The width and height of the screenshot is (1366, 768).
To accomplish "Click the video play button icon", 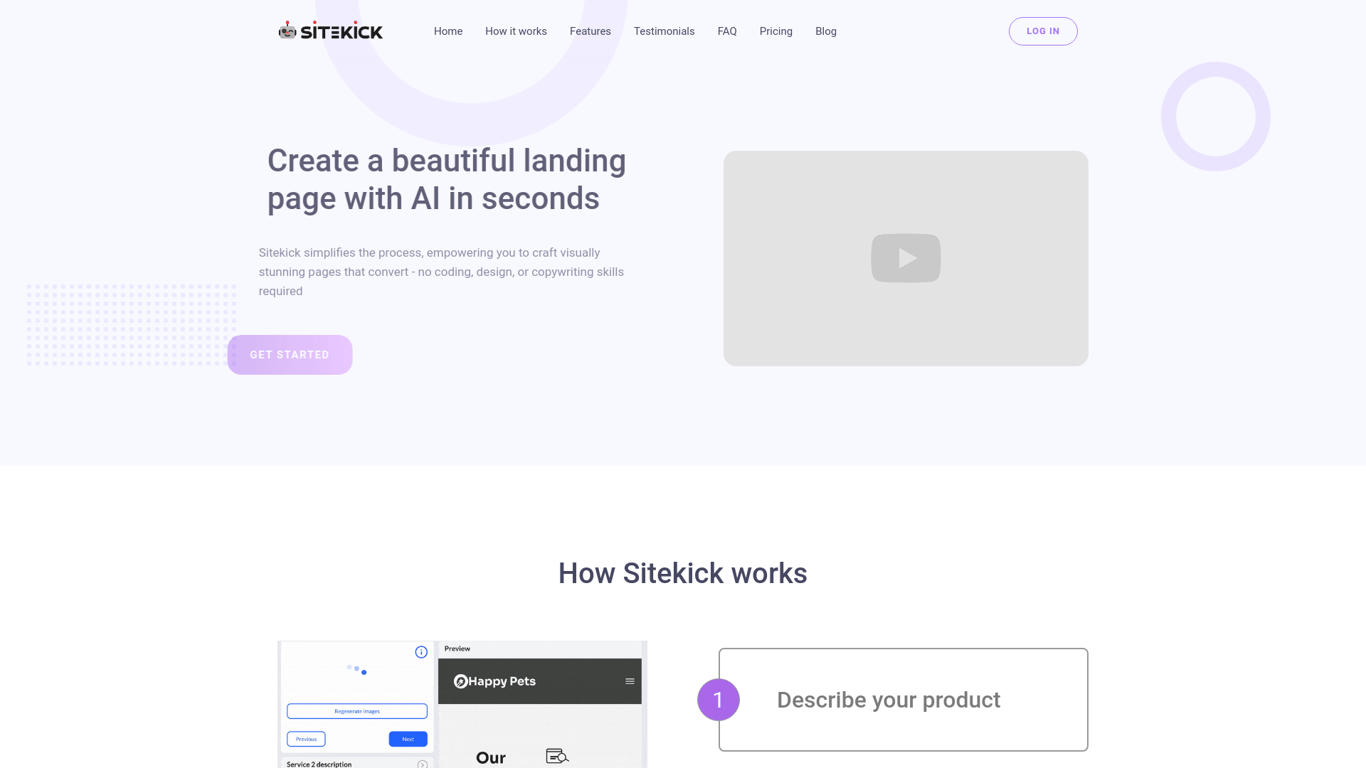I will coord(906,258).
